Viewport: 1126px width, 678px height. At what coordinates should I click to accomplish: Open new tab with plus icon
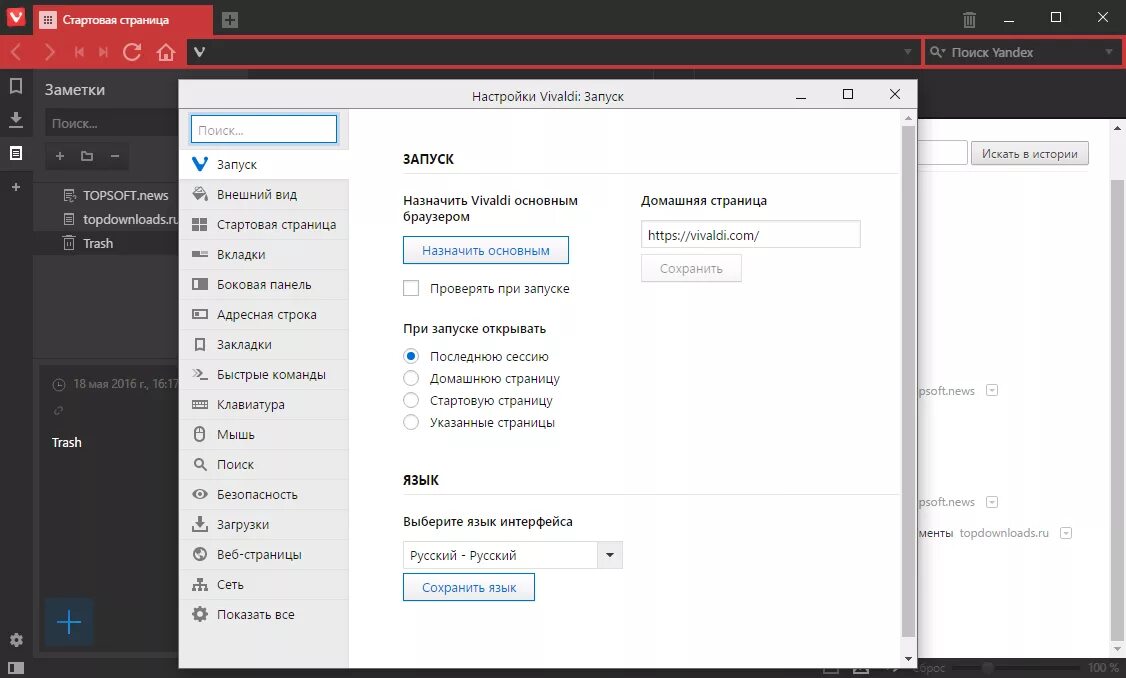230,20
